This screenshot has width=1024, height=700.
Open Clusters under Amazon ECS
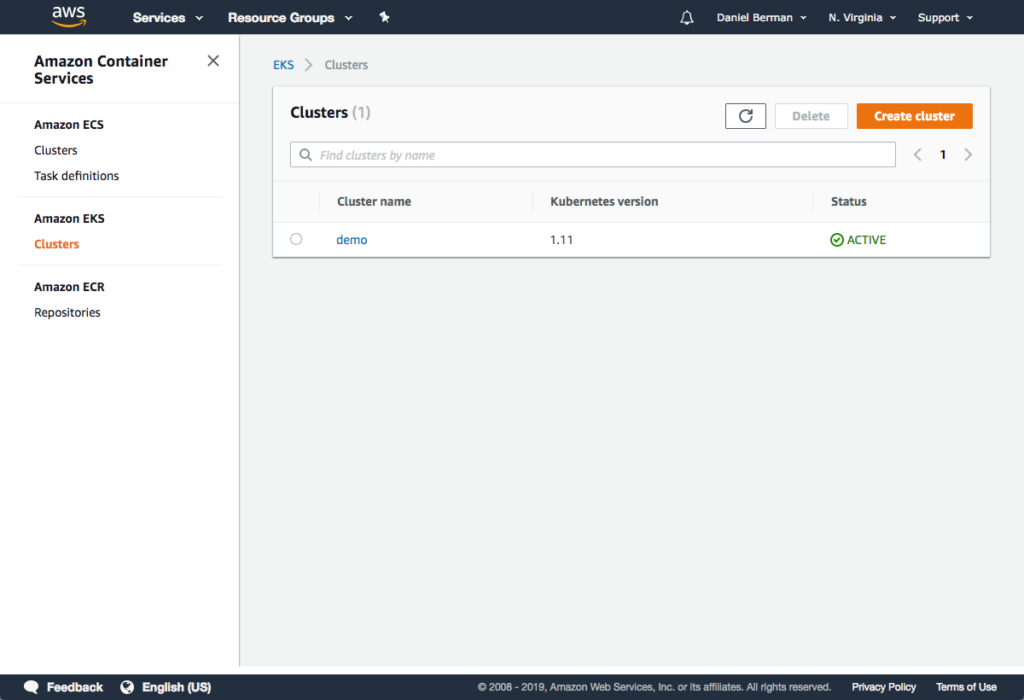pyautogui.click(x=56, y=150)
